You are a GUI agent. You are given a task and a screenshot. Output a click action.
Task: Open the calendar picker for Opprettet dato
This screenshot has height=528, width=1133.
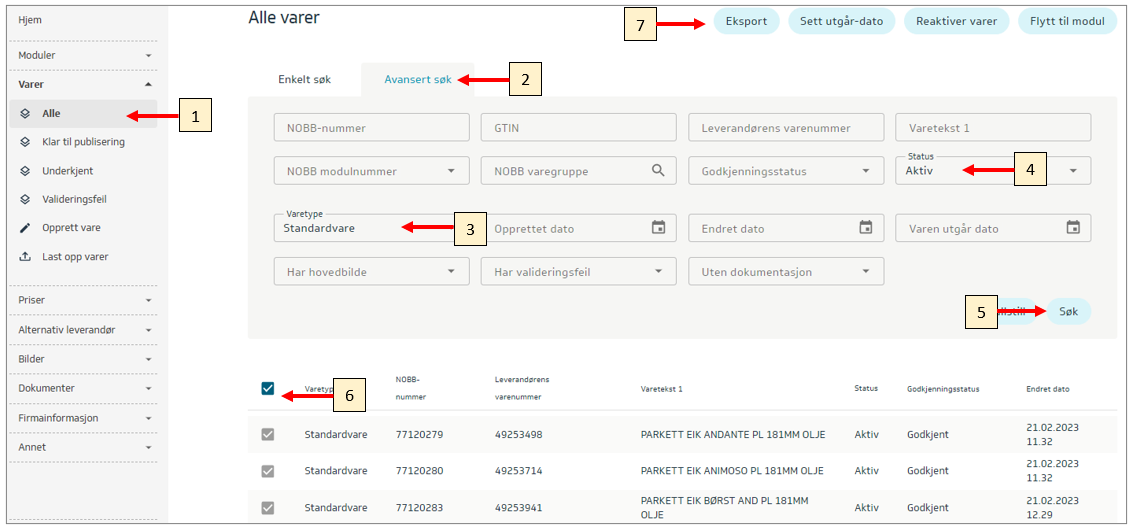pyautogui.click(x=658, y=228)
